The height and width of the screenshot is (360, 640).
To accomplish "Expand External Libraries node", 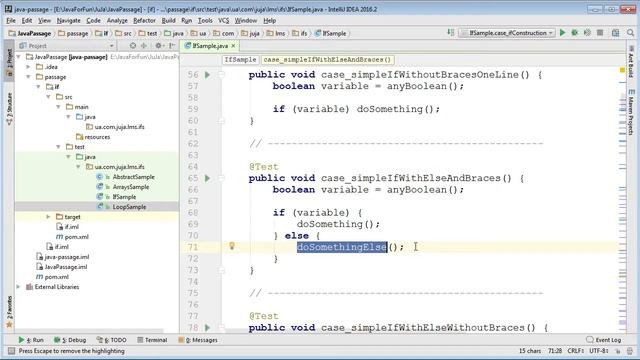I will pyautogui.click(x=19, y=287).
